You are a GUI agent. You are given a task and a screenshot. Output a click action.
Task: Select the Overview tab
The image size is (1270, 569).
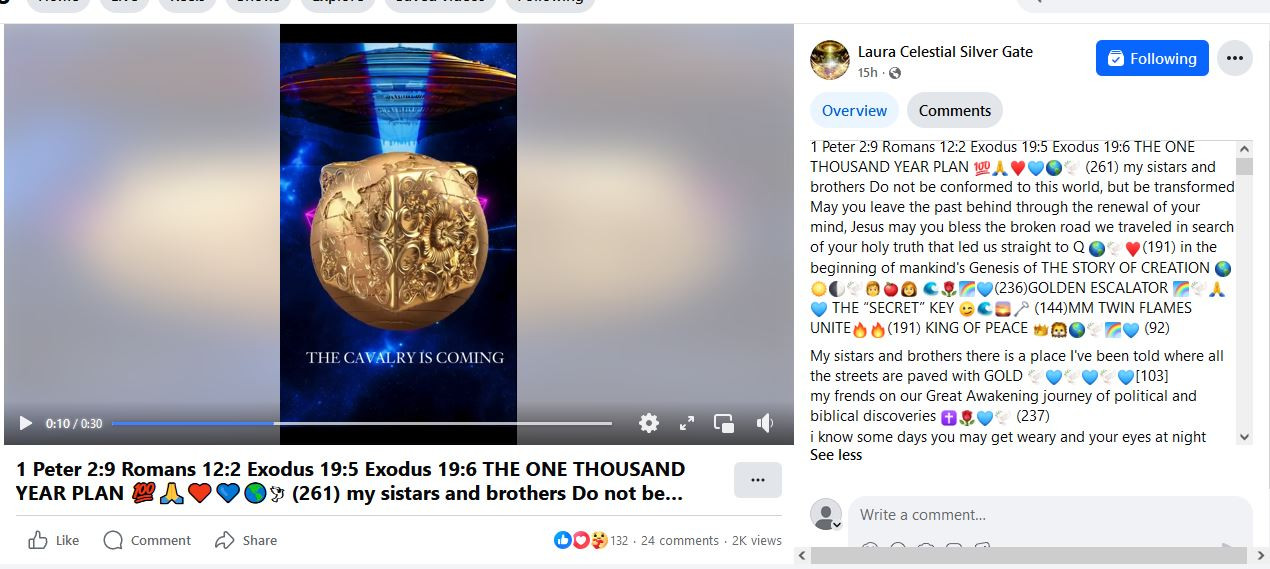click(854, 111)
